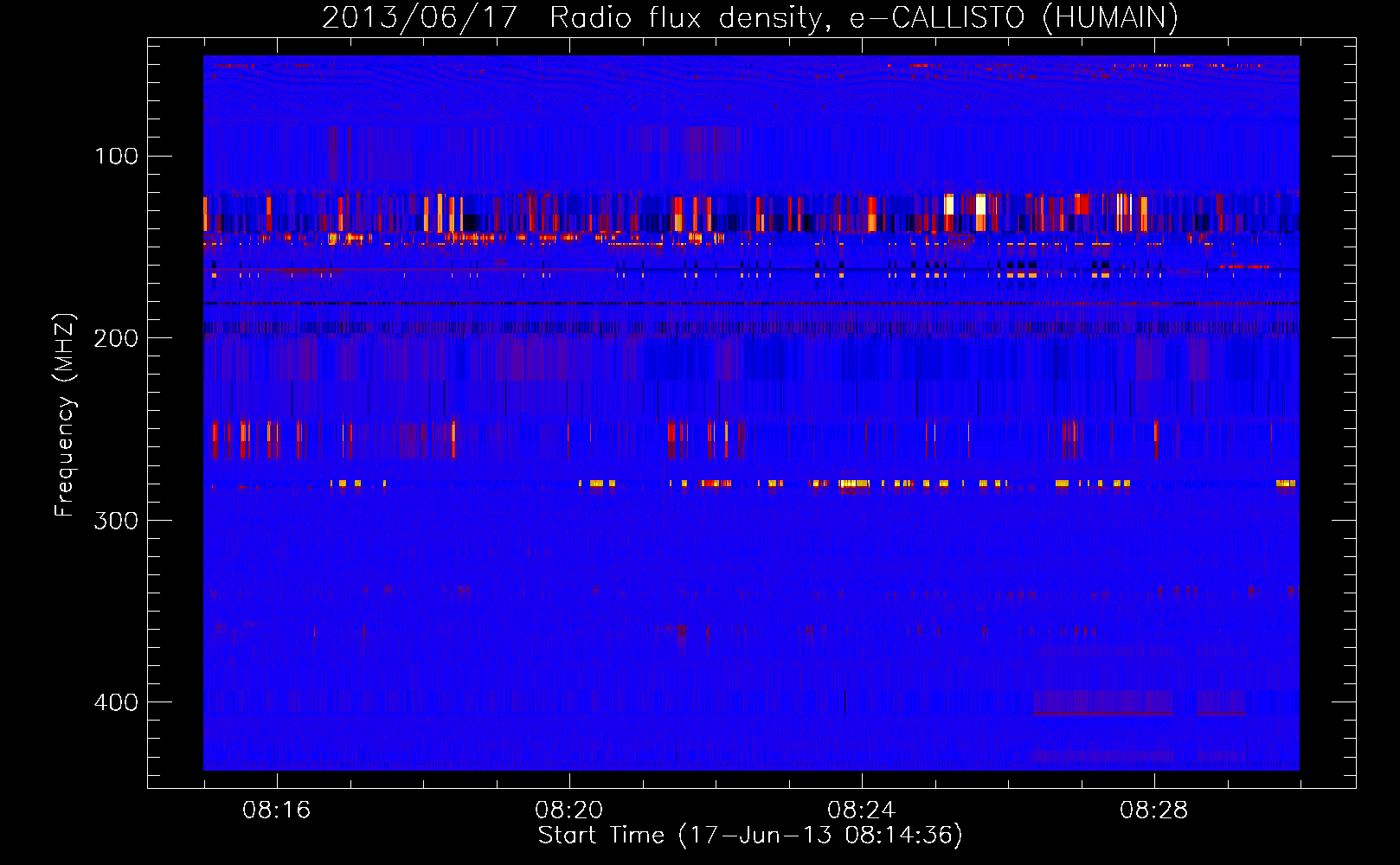The height and width of the screenshot is (865, 1400).
Task: Click the 300 frequency tick label
Action: (x=116, y=520)
